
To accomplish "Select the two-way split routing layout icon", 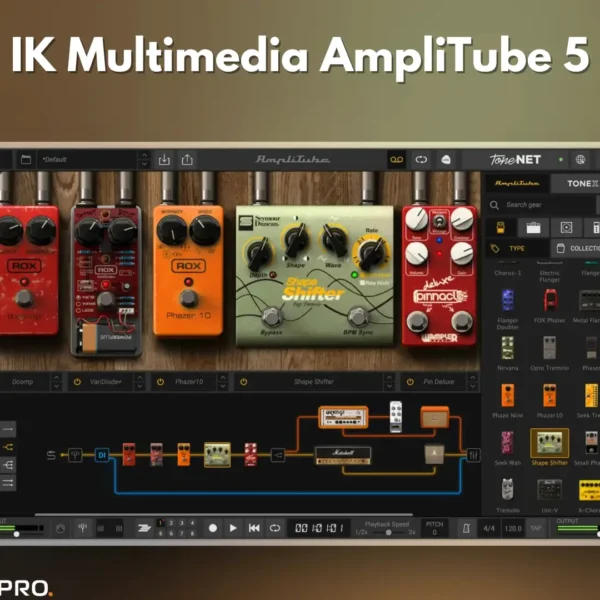I will pos(8,447).
